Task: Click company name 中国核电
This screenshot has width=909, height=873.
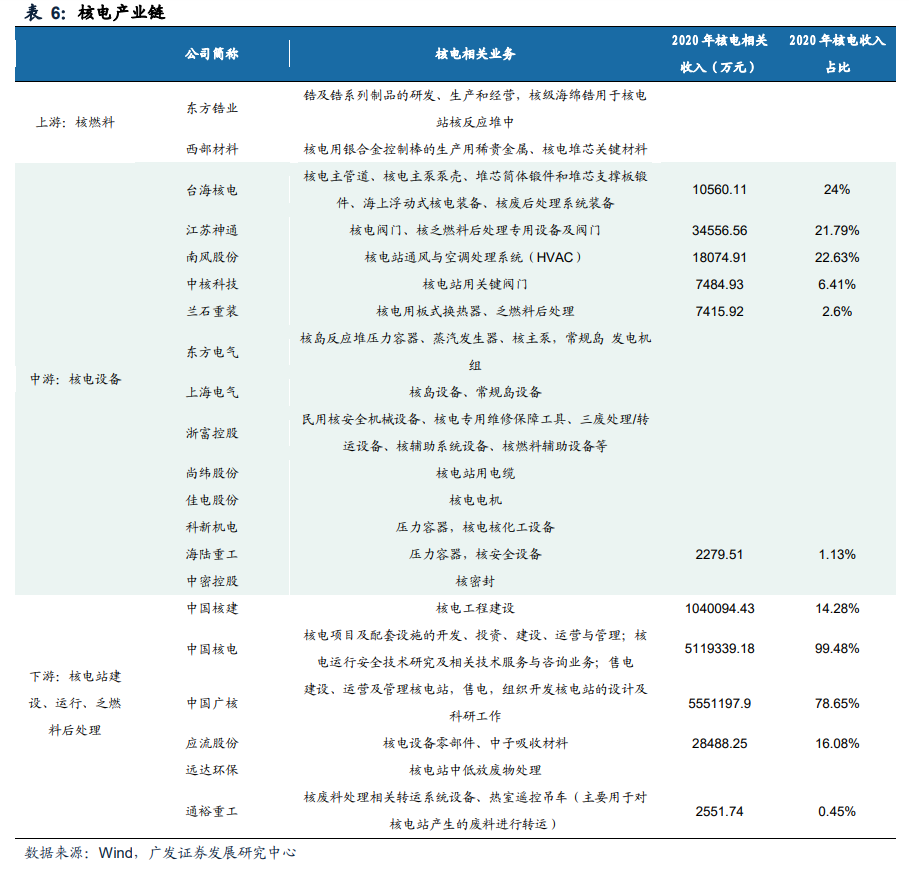Action: coord(212,649)
